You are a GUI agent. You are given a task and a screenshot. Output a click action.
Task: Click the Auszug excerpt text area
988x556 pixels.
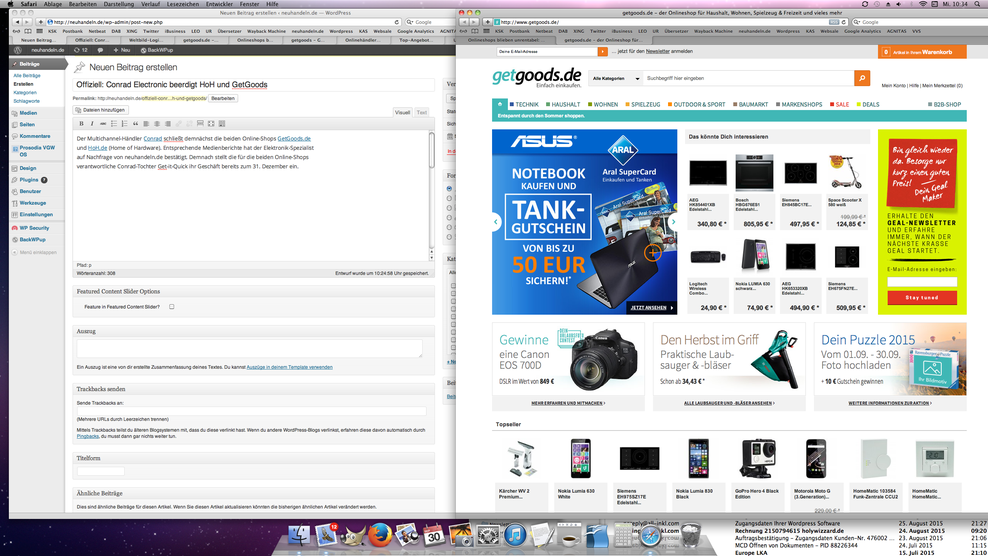click(250, 349)
